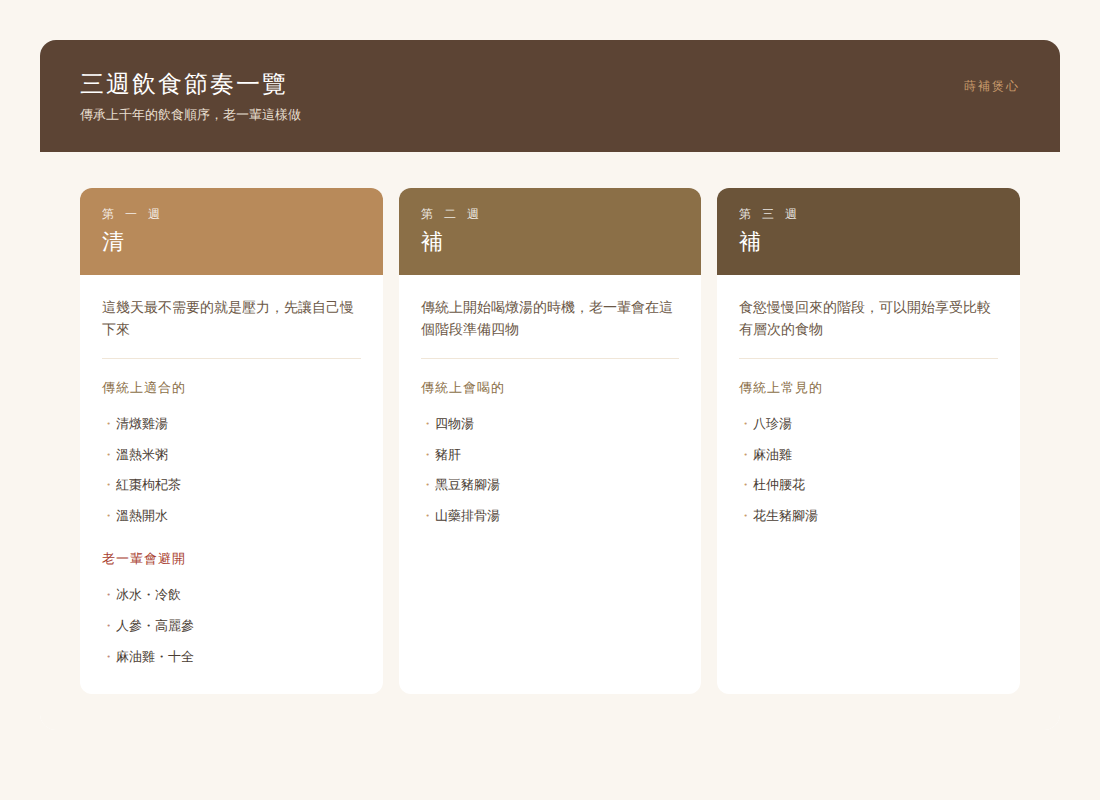Select list item 山藥排骨湯
The image size is (1100, 800).
467,516
